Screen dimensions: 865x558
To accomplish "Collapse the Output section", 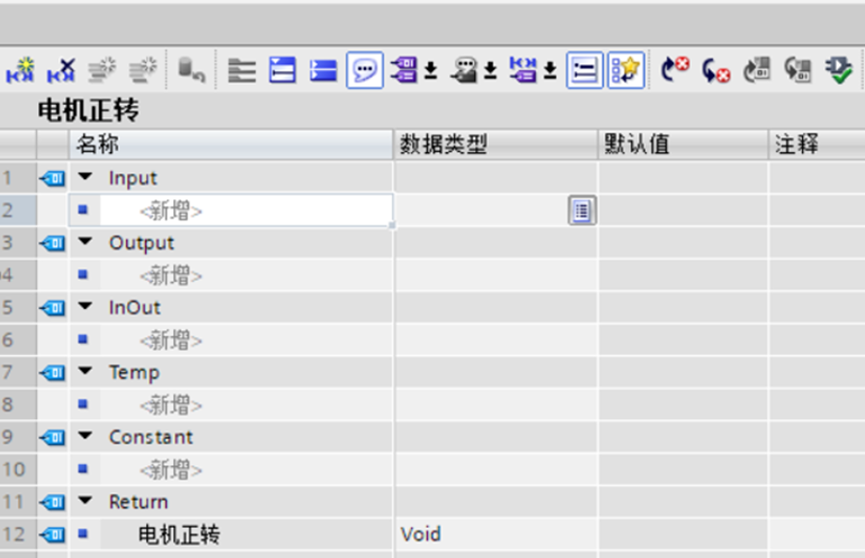I will pos(86,242).
